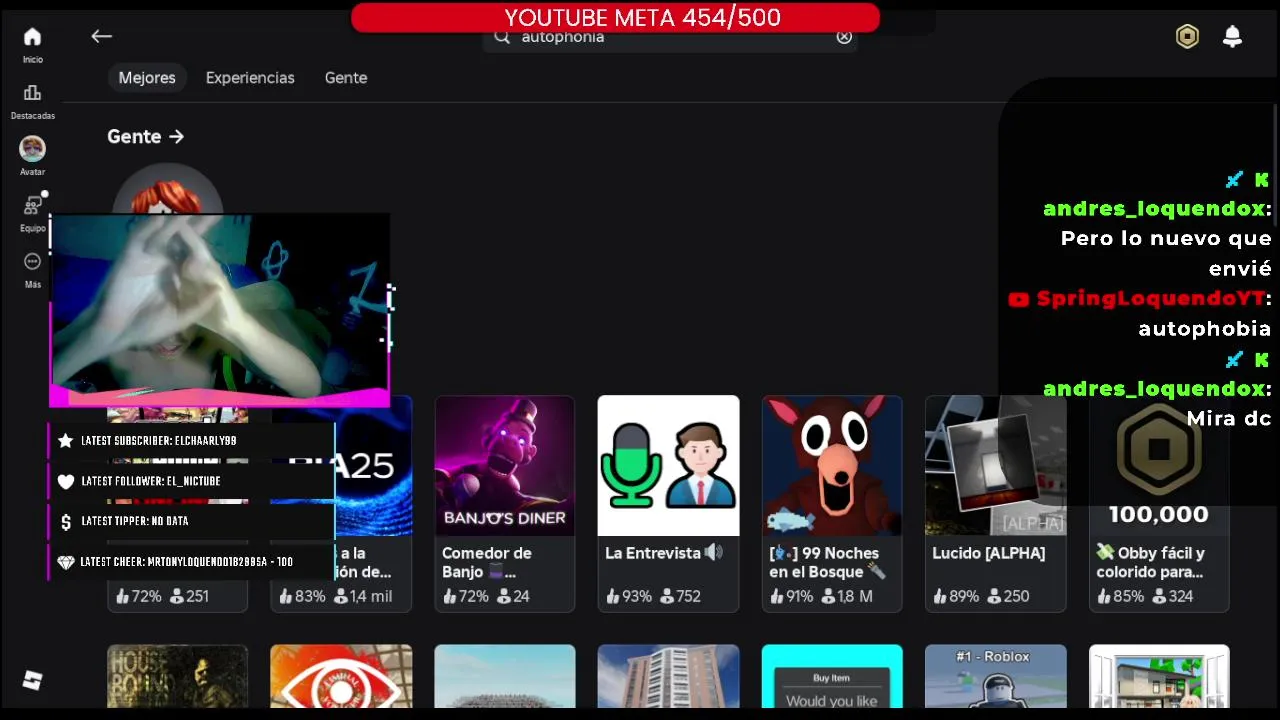Image resolution: width=1280 pixels, height=720 pixels.
Task: Open 100,000 Robux obby thumbnail
Action: 1159,466
